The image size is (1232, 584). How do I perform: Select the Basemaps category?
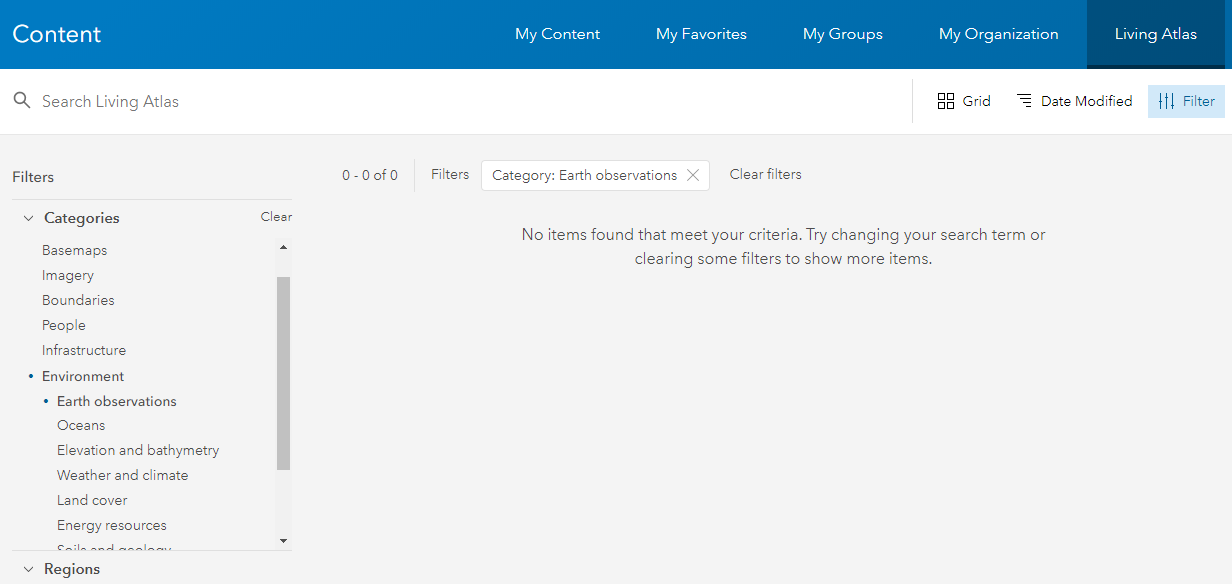[x=74, y=250]
